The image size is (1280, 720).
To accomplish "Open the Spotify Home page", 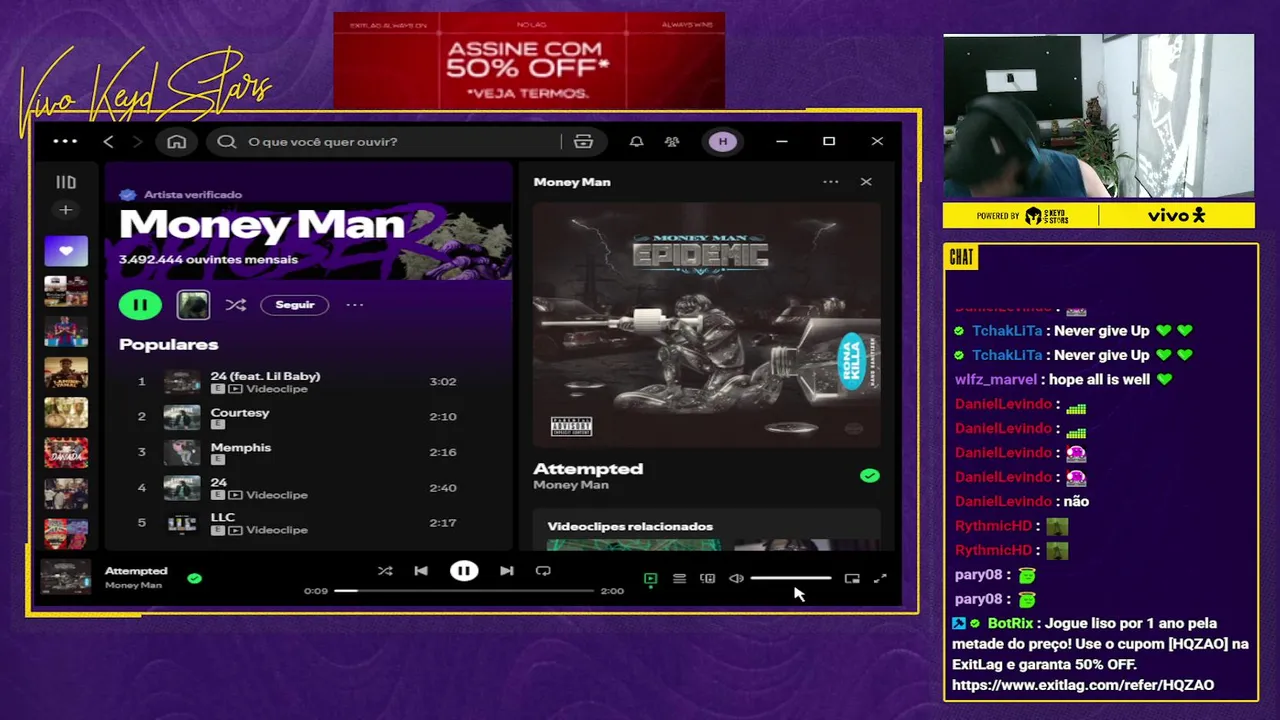I will (x=177, y=142).
